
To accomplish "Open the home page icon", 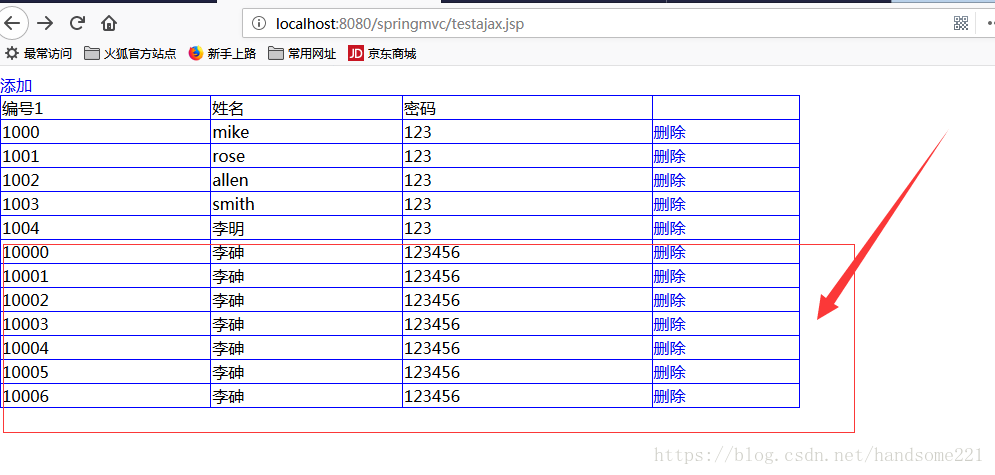I will (109, 24).
